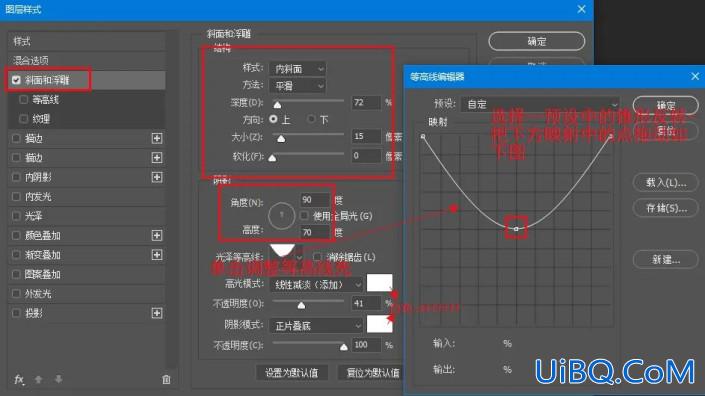Select the upper-right curve endpoint in contour editor
Image resolution: width=705 pixels, height=396 pixels.
click(x=610, y=136)
